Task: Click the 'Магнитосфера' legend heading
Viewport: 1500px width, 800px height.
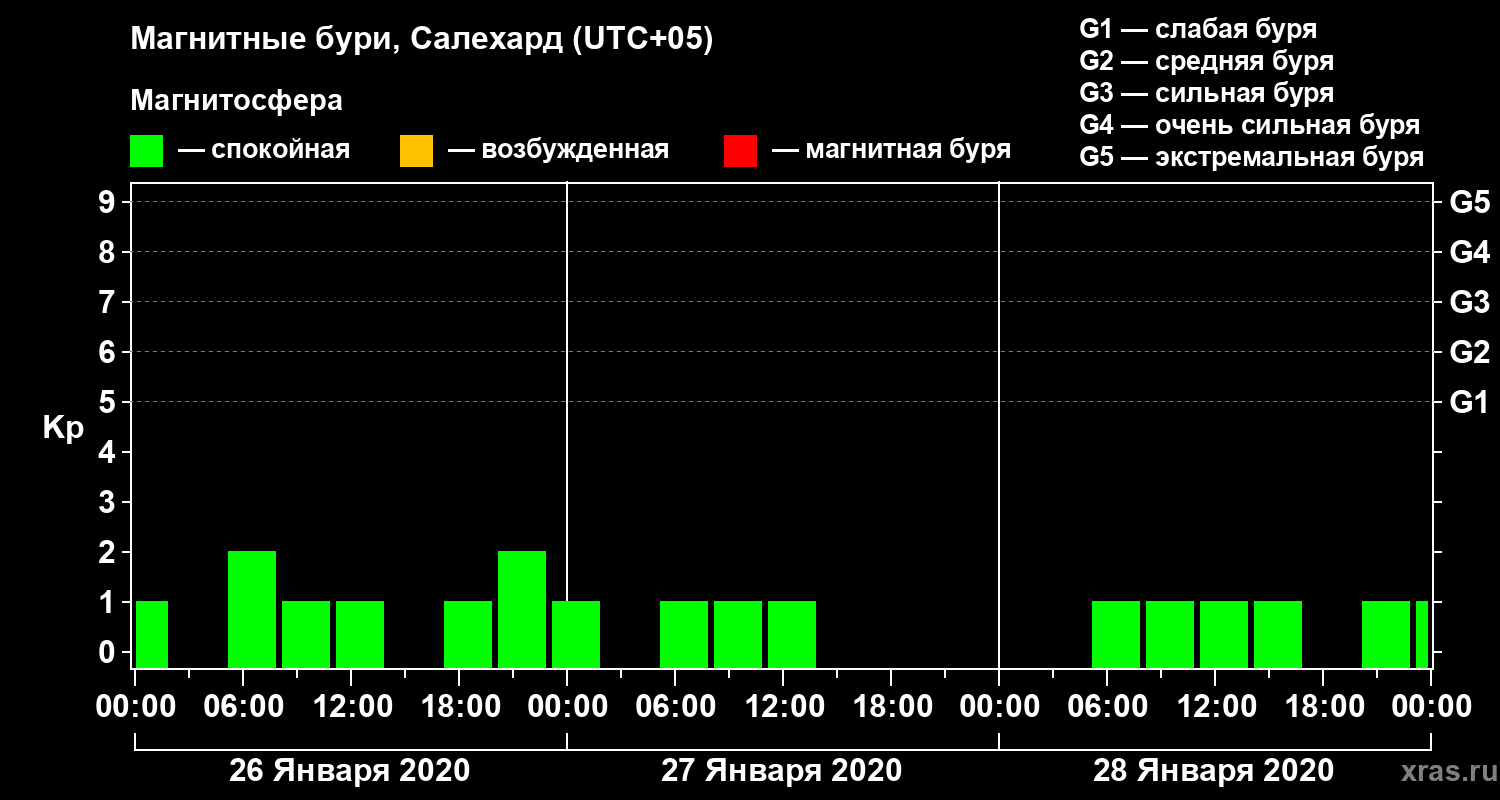Action: pos(236,101)
